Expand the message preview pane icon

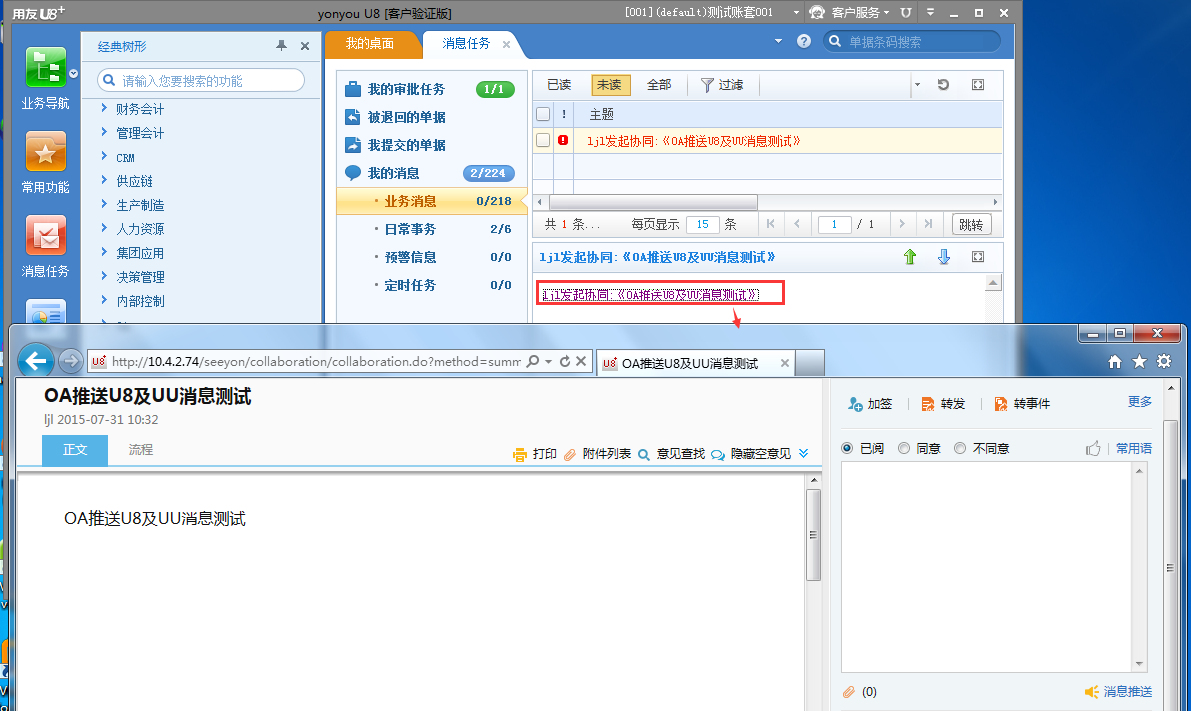click(978, 257)
